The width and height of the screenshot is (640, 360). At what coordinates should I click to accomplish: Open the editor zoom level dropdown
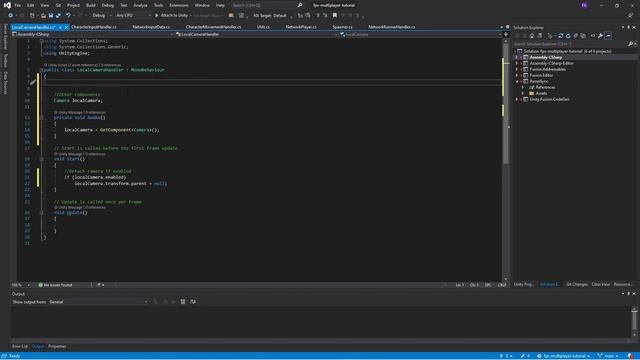click(21, 285)
